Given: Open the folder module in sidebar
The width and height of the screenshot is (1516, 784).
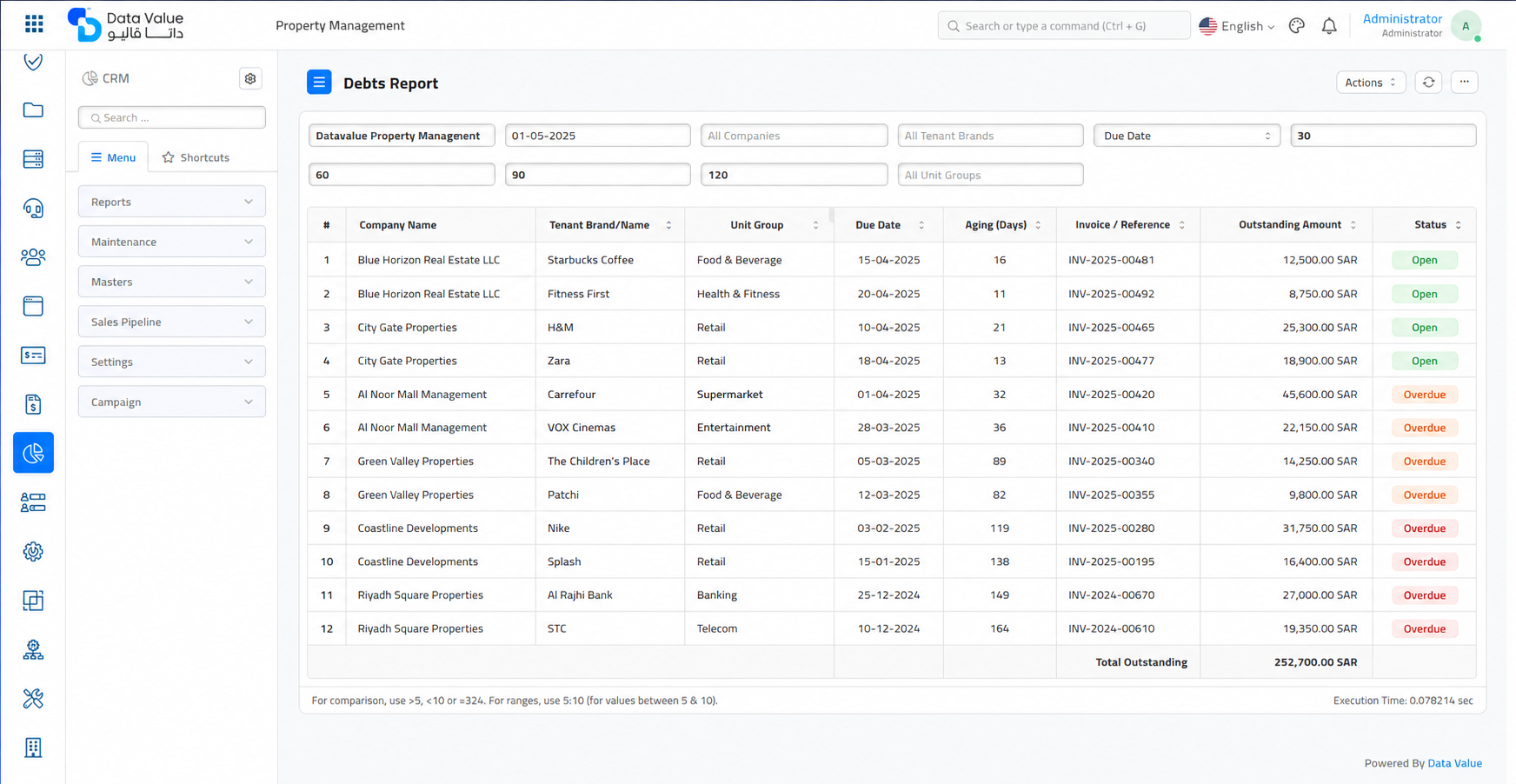Looking at the screenshot, I should click(x=33, y=110).
